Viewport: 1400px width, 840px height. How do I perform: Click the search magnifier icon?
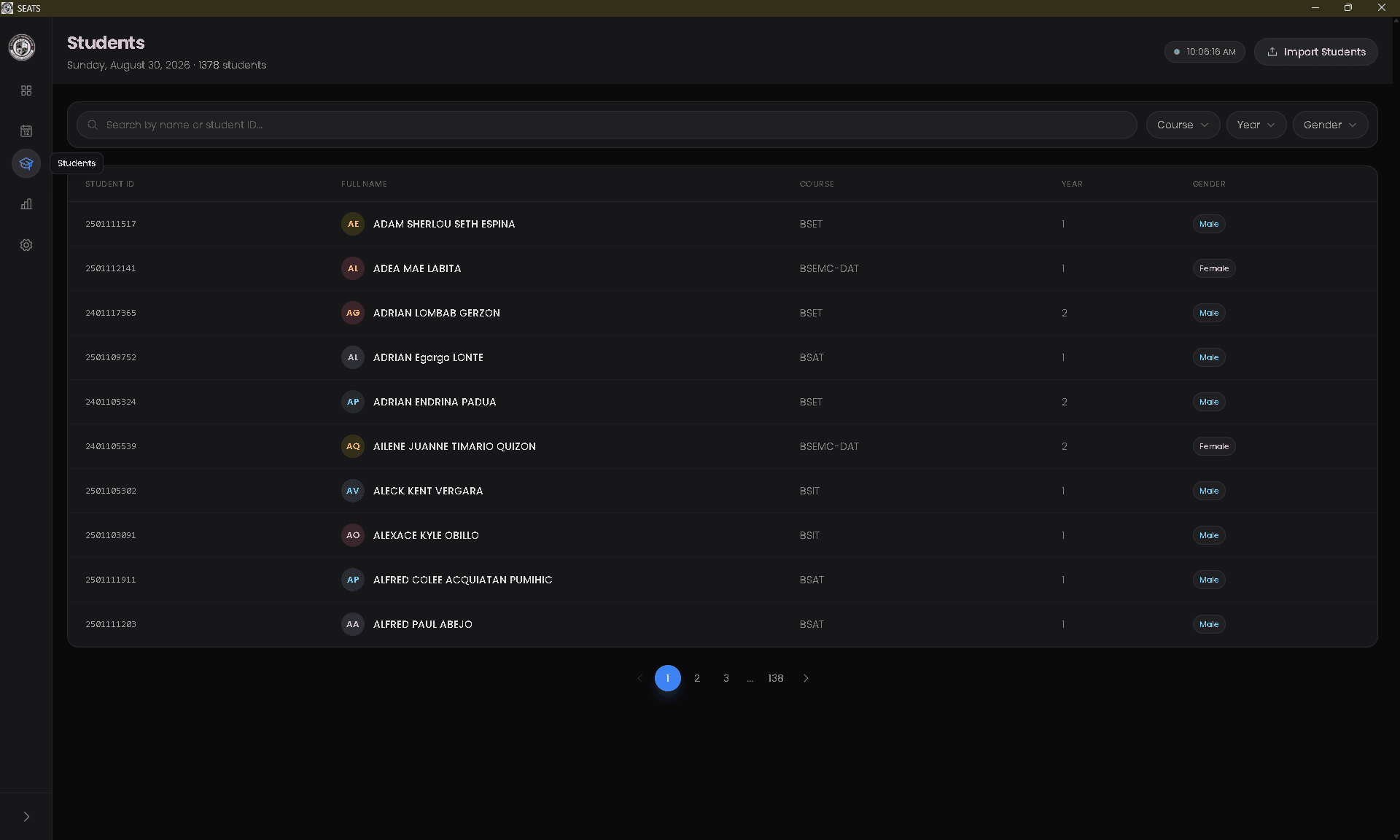click(x=93, y=125)
